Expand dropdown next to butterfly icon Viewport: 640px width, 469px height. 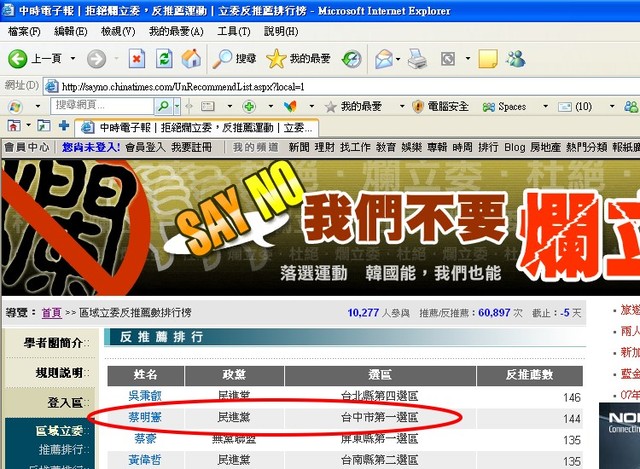coord(312,106)
